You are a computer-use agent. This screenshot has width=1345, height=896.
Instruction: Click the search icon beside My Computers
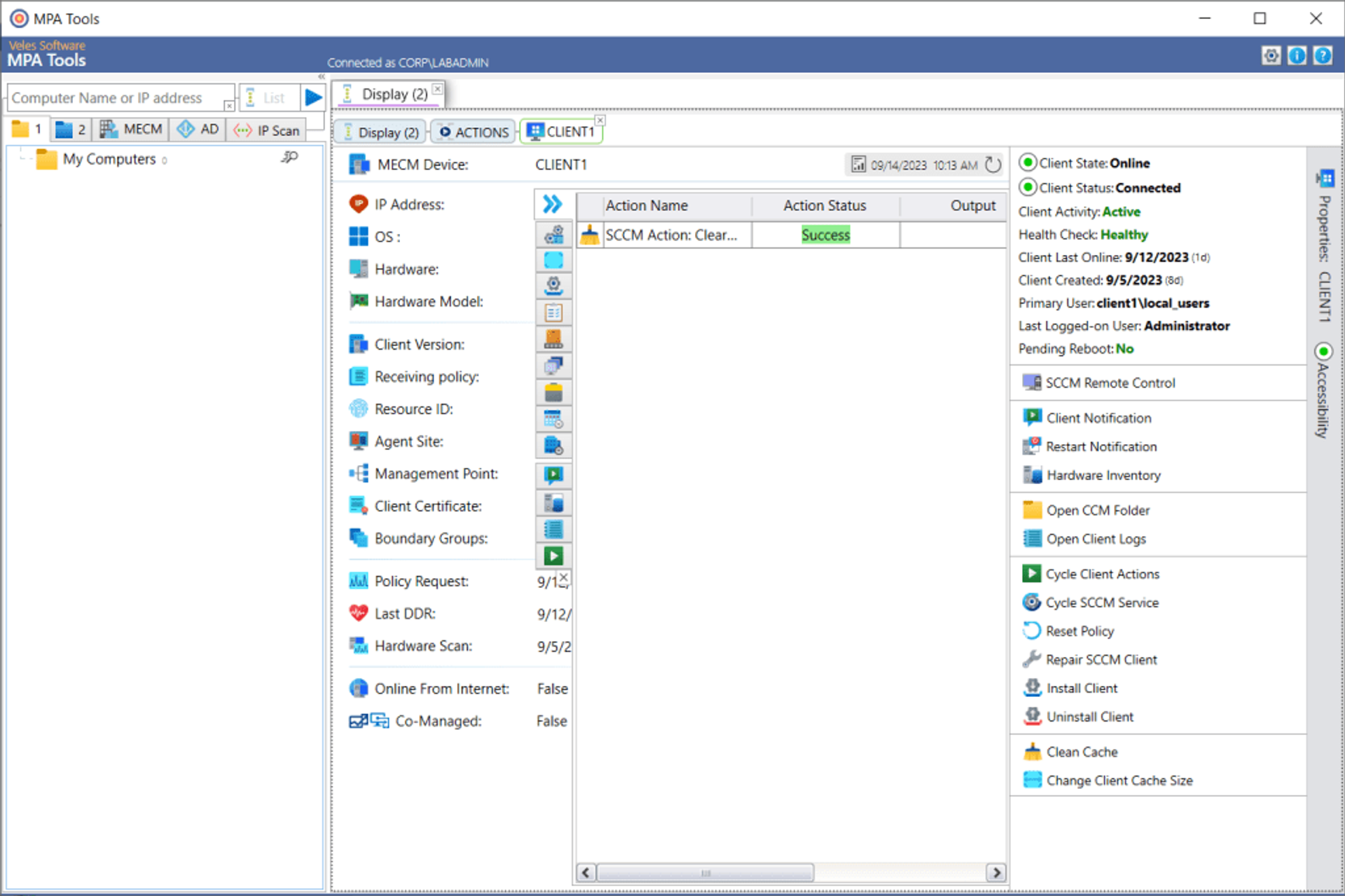(x=289, y=158)
